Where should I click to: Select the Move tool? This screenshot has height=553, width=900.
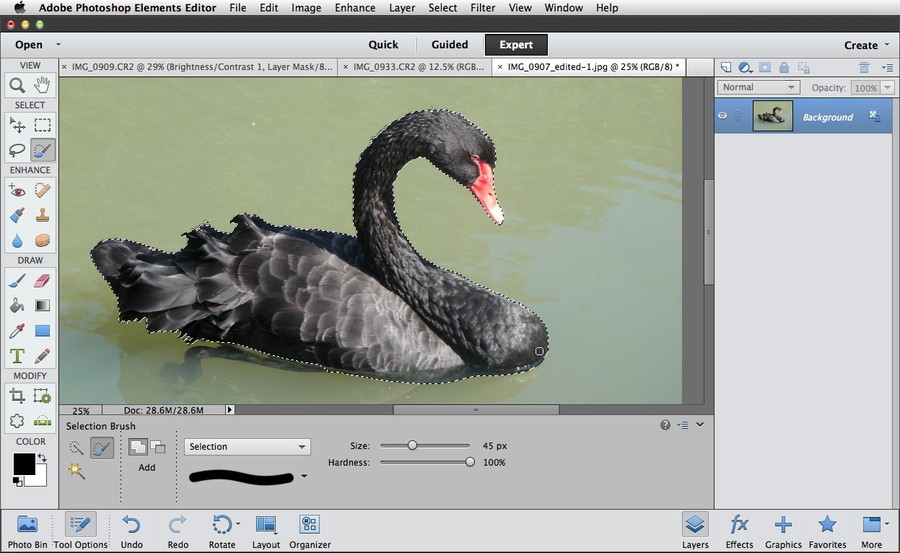tap(17, 125)
